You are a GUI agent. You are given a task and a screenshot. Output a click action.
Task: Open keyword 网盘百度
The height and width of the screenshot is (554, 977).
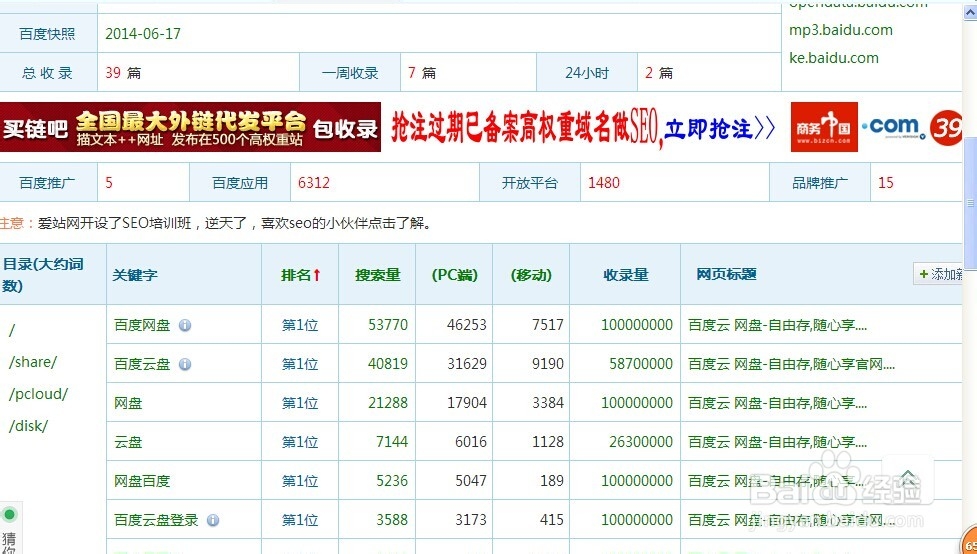tap(142, 481)
